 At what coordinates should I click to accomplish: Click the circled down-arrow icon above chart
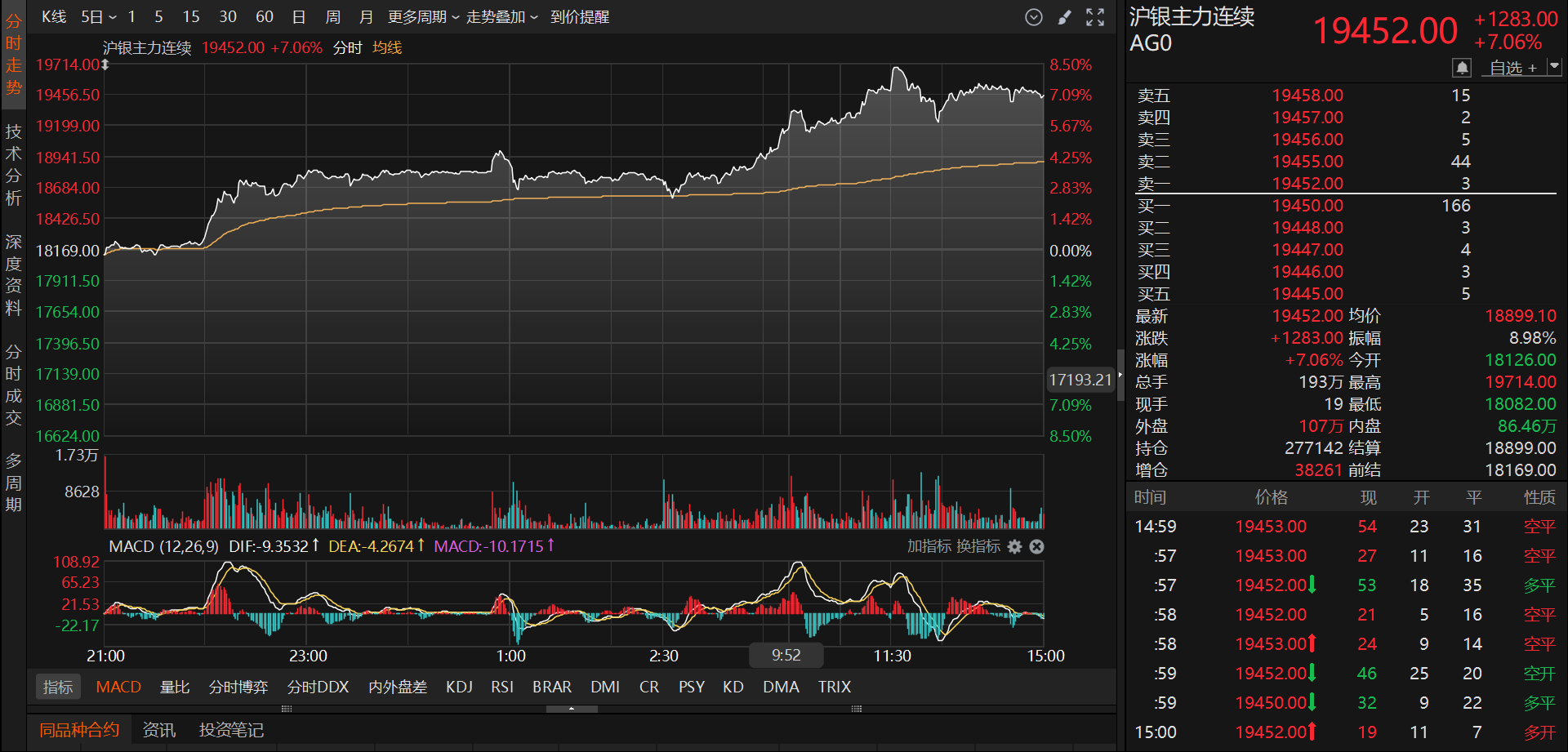click(1034, 17)
